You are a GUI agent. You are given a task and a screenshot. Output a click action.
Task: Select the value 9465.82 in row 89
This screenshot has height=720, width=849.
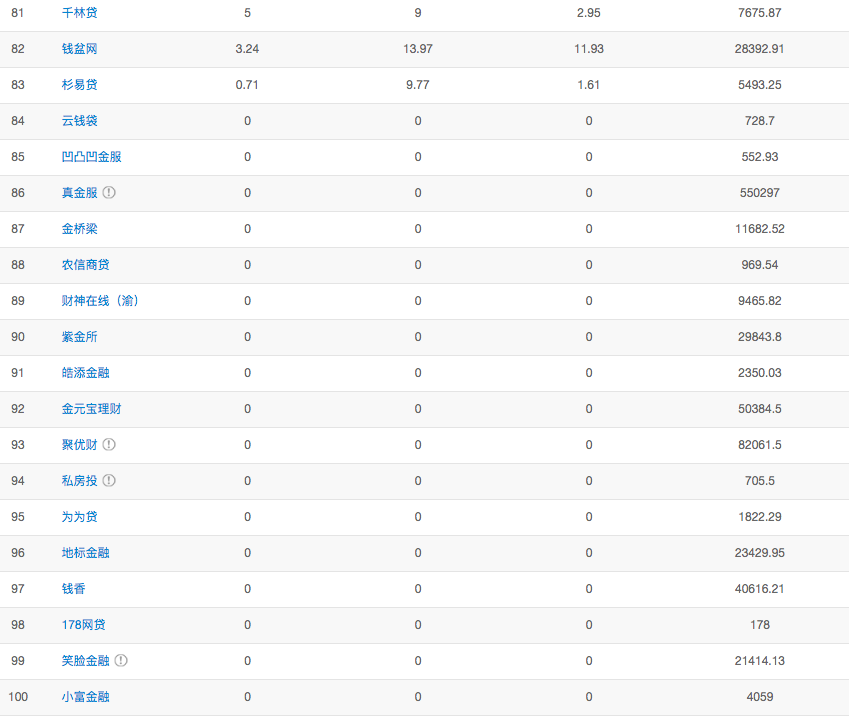point(760,300)
